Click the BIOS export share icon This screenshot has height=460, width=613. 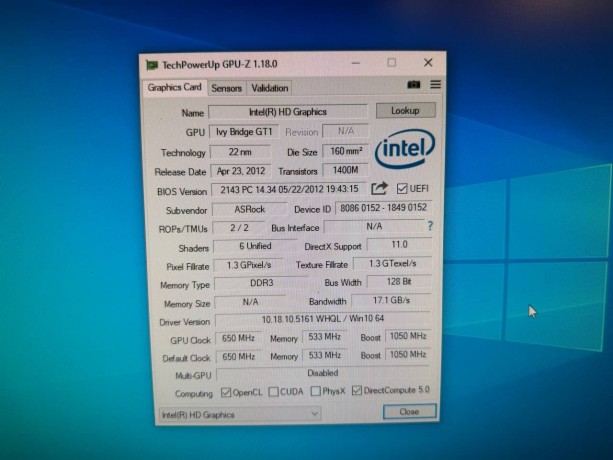point(379,189)
